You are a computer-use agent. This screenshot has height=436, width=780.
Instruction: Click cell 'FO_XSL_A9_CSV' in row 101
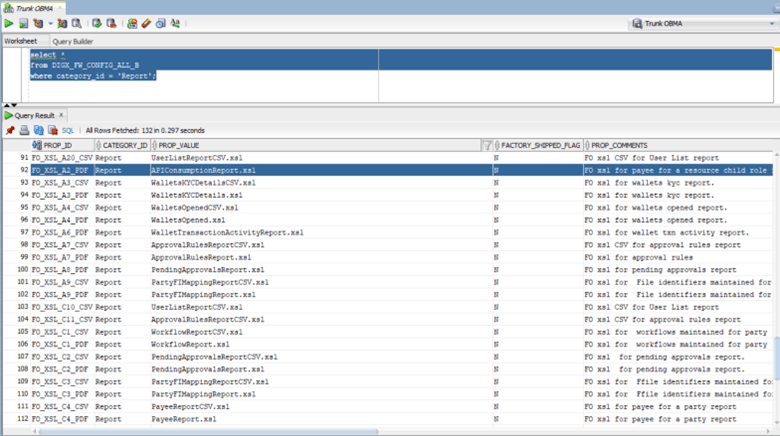pyautogui.click(x=60, y=282)
